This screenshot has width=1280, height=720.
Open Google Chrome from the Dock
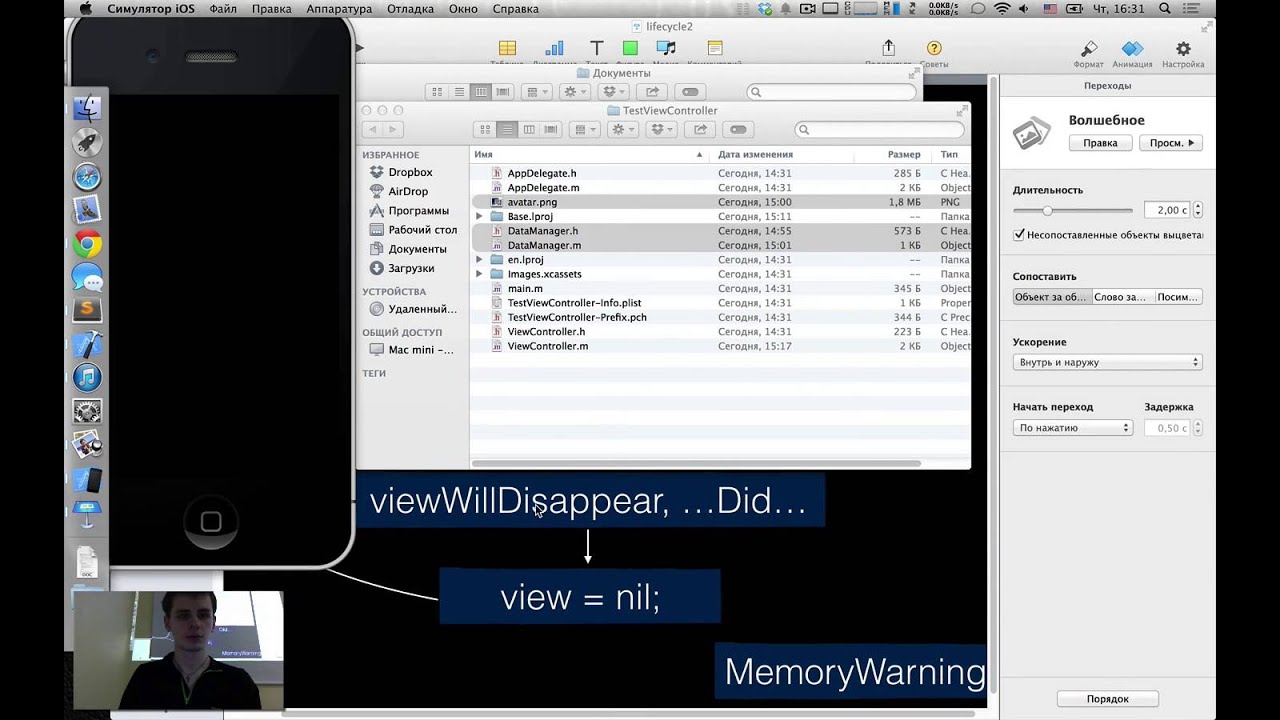point(88,244)
